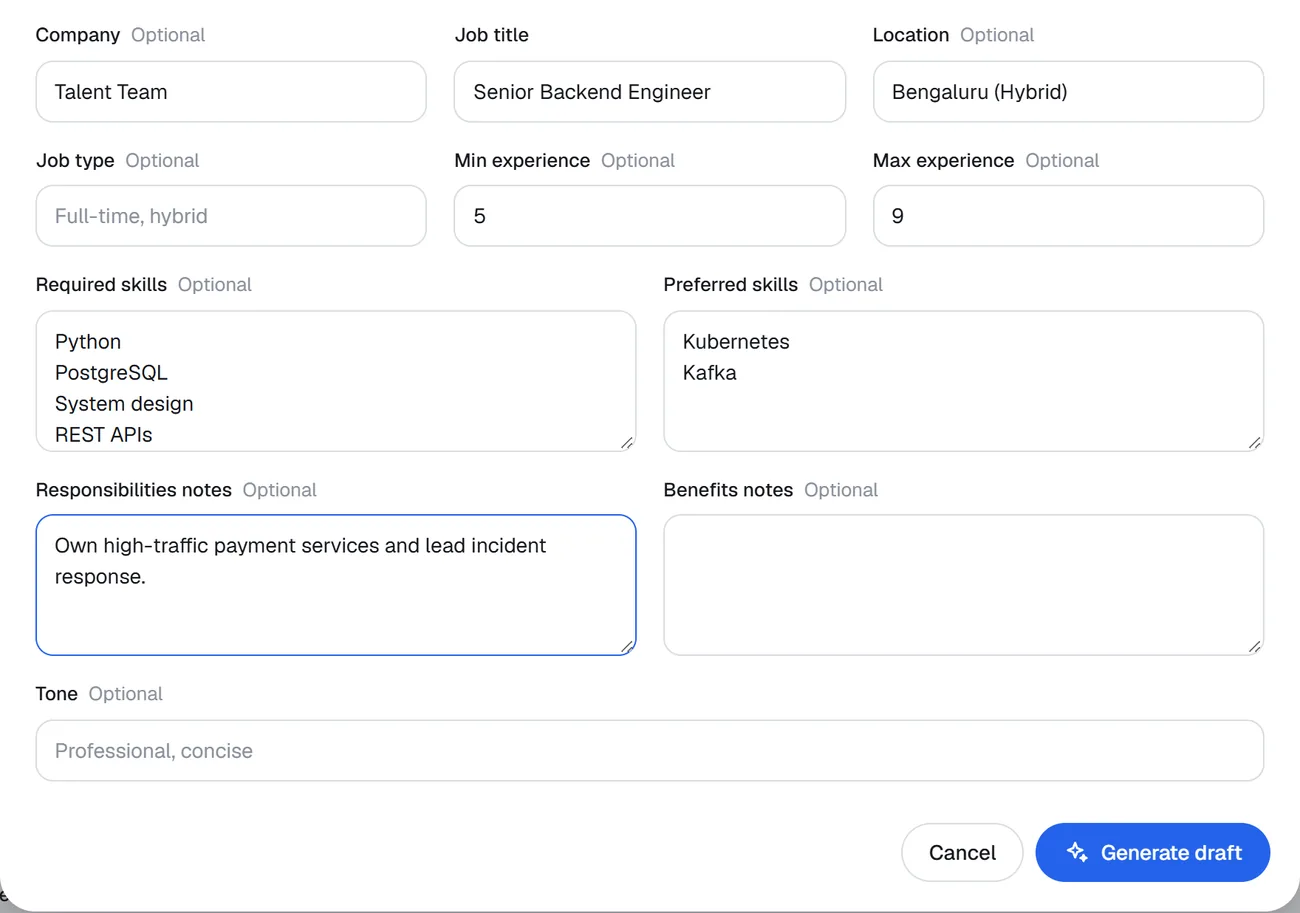
Task: Click the Preferred skills resize handle
Action: click(x=1254, y=442)
